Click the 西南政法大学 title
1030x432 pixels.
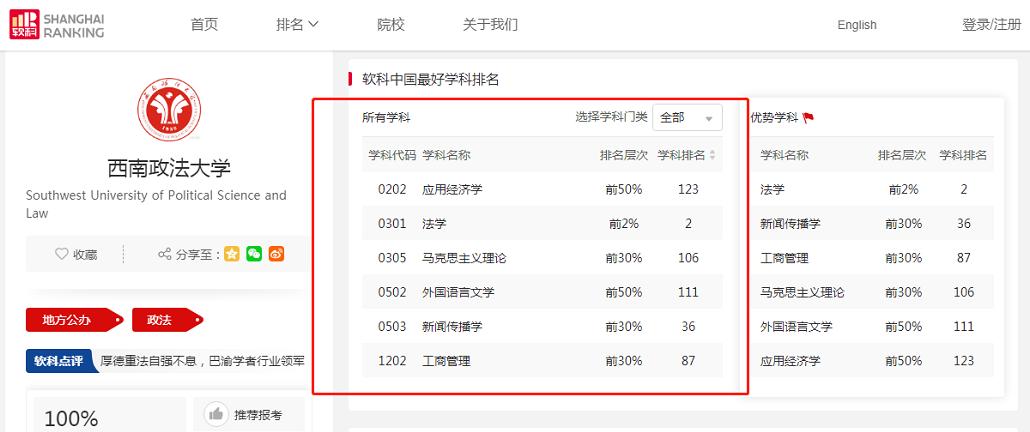tap(169, 169)
